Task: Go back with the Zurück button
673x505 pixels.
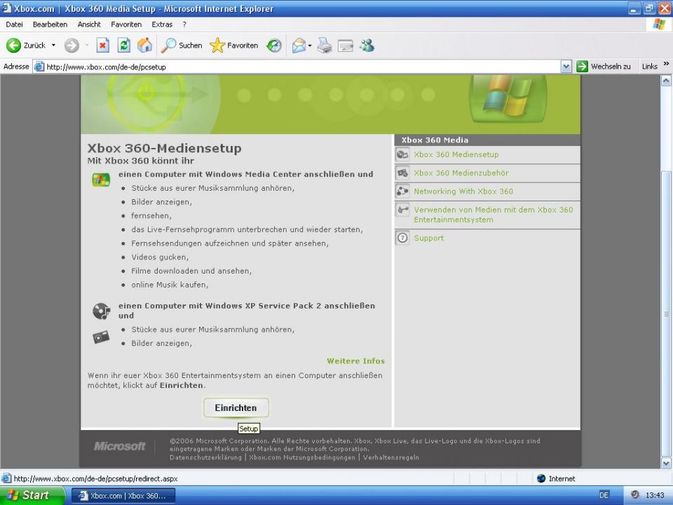Action: (x=26, y=45)
